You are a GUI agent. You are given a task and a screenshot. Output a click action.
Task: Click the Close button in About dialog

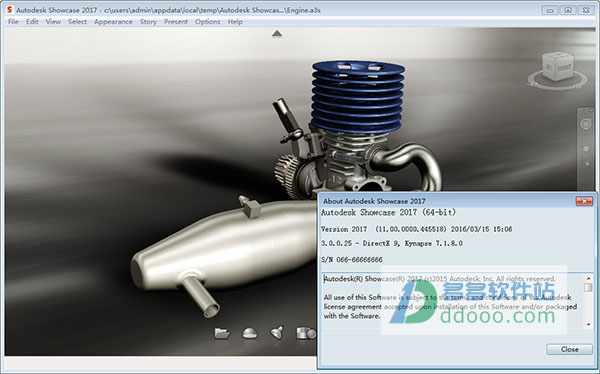point(569,349)
